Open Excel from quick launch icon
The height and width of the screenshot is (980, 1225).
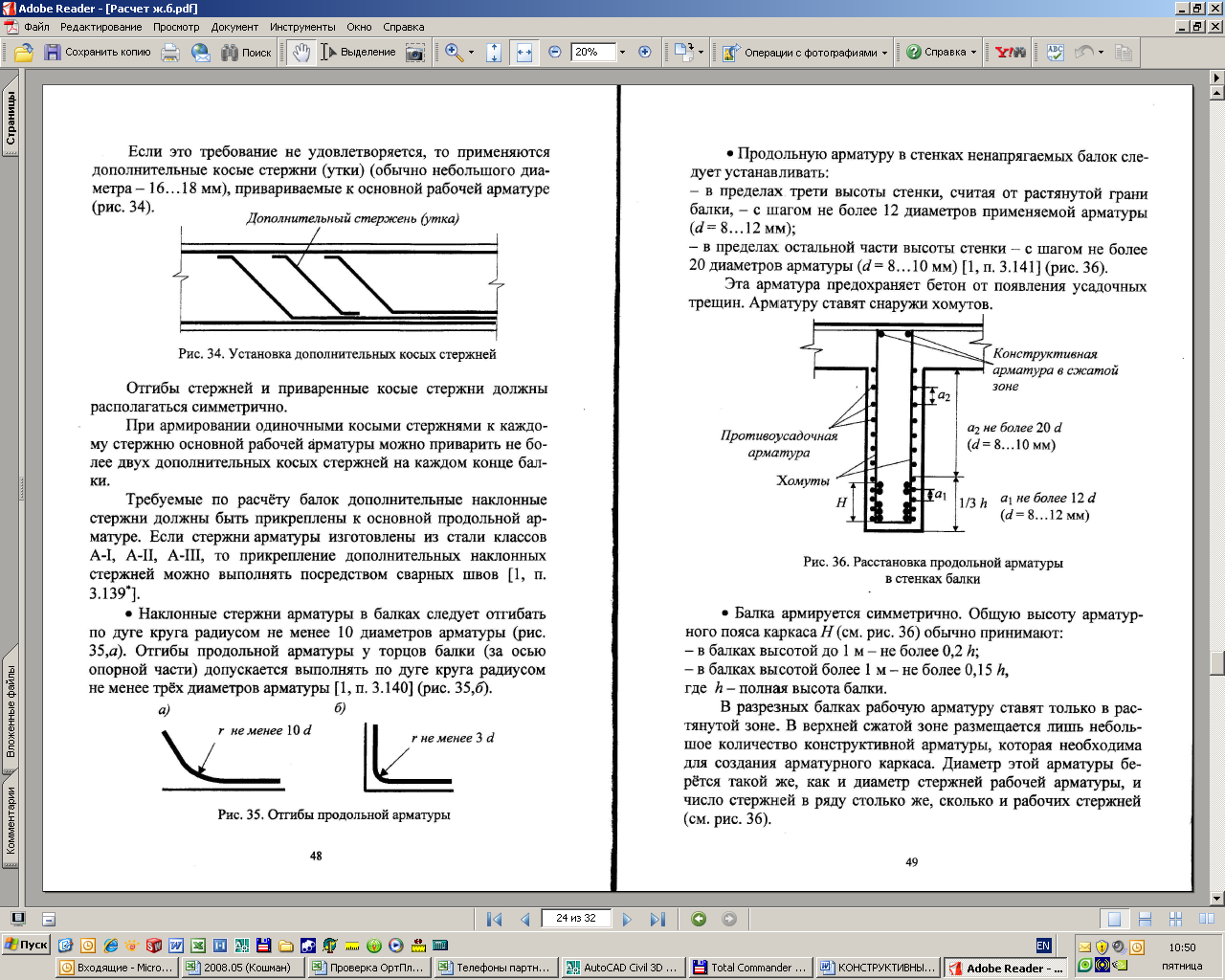[x=198, y=946]
